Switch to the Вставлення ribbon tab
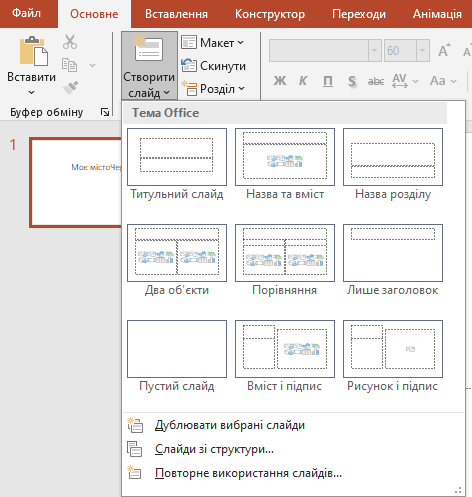Image resolution: width=472 pixels, height=497 pixels. point(176,14)
